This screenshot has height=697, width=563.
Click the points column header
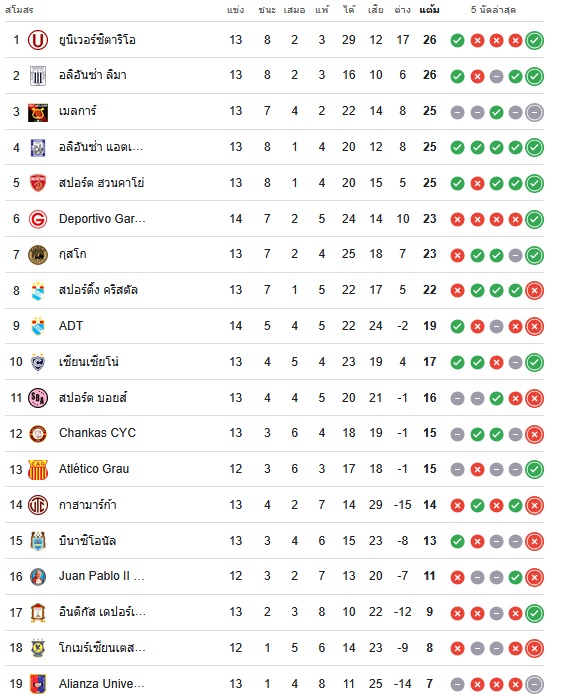pos(430,10)
